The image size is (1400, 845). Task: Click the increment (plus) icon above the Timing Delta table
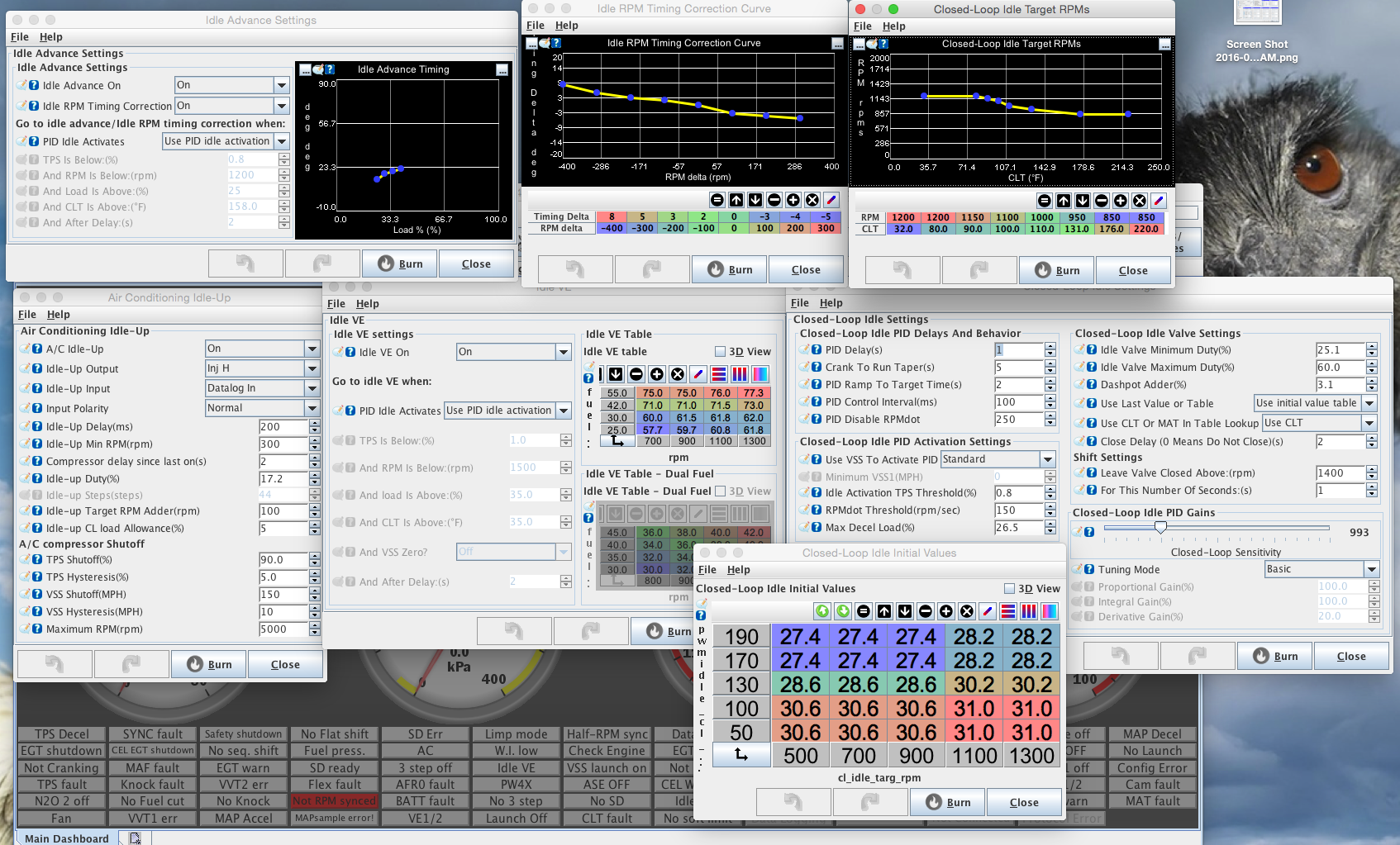[793, 200]
